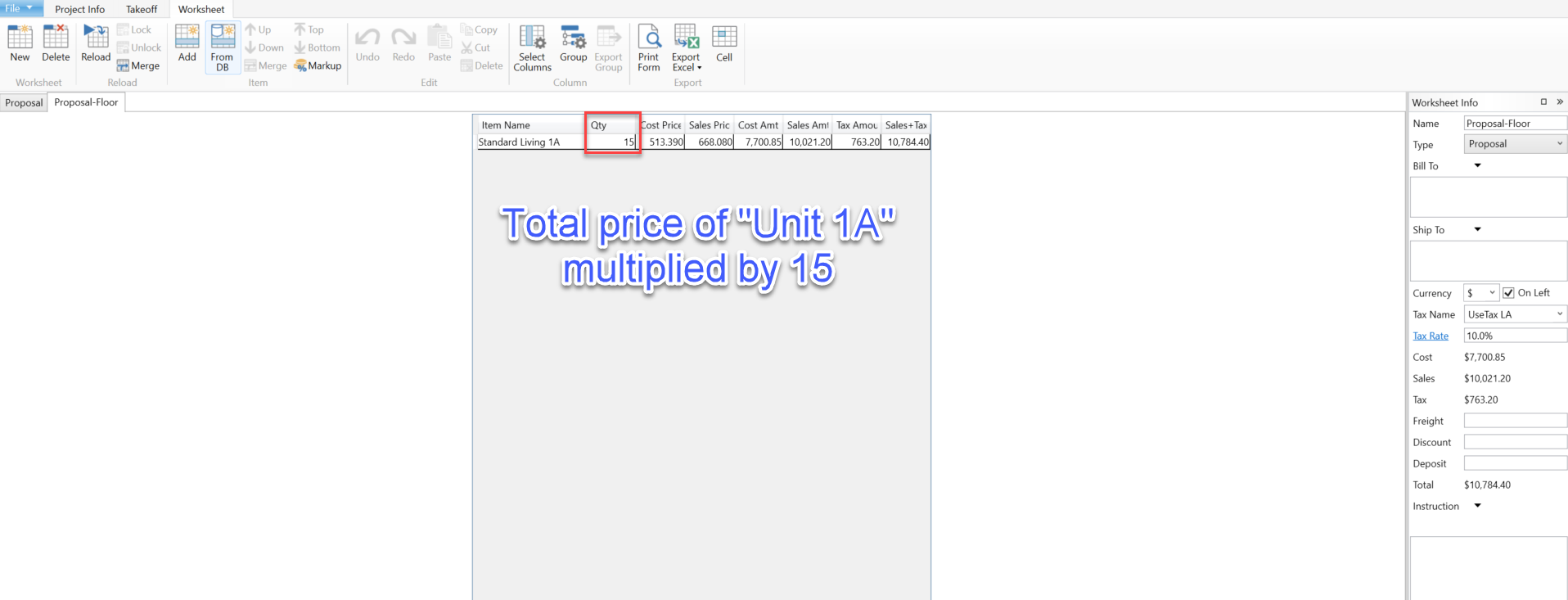1568x600 pixels.
Task: Click the Add item icon
Action: coord(187,43)
